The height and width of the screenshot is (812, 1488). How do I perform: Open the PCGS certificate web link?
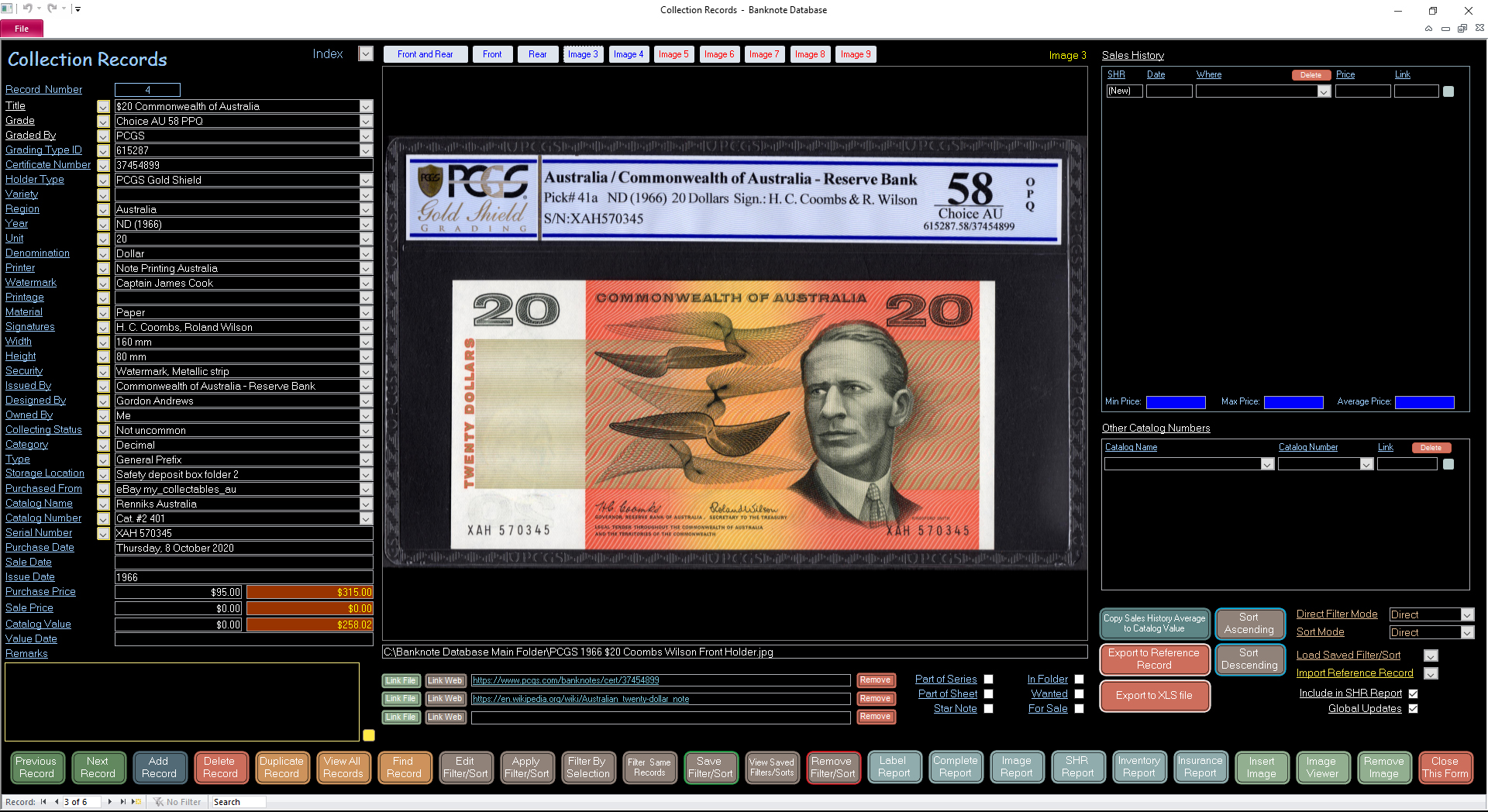(x=566, y=680)
